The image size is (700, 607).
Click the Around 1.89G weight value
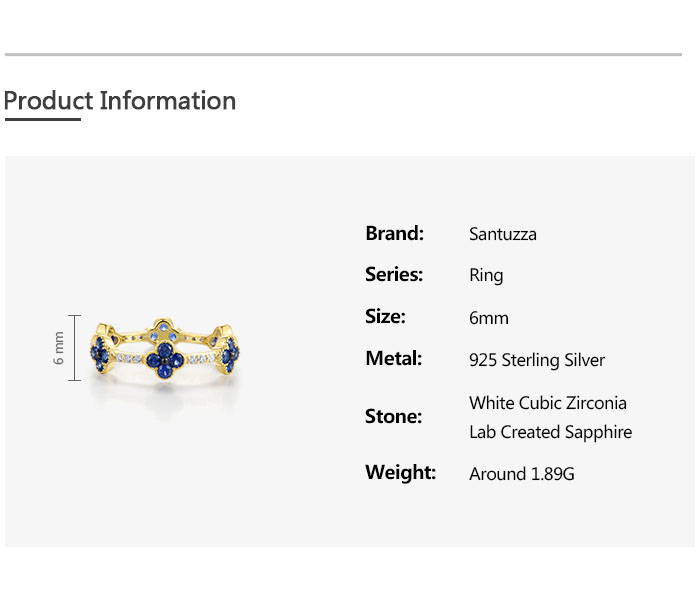(x=521, y=474)
